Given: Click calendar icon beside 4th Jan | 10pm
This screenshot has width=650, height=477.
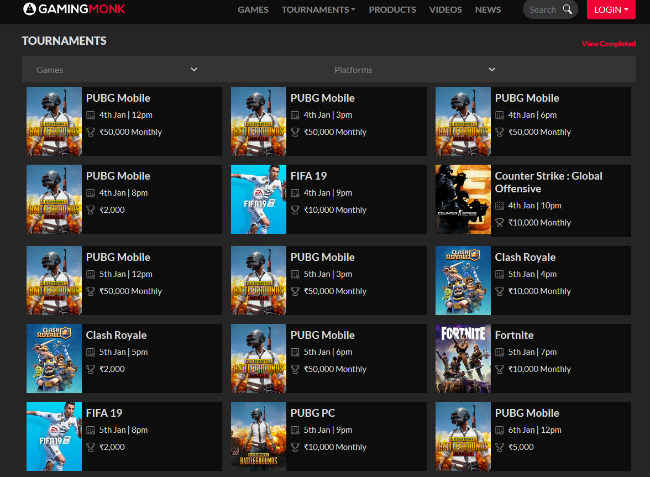Looking at the screenshot, I should 500,206.
